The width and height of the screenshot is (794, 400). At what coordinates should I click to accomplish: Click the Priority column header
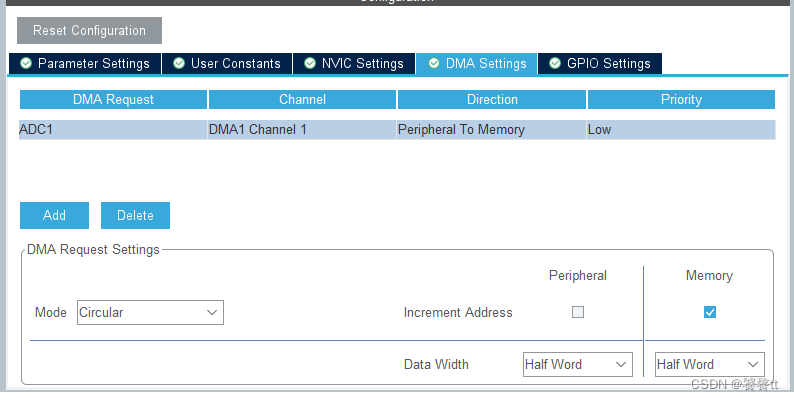(x=681, y=100)
